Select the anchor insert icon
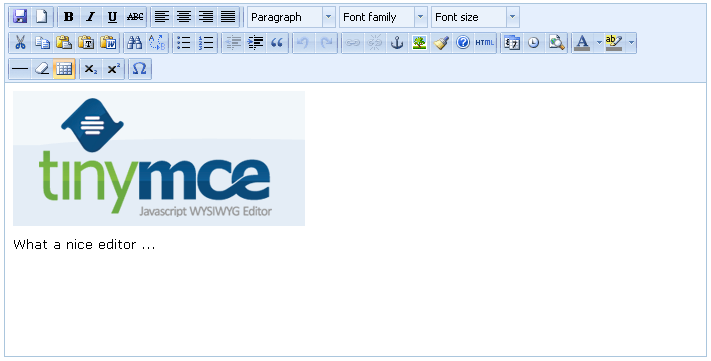Image resolution: width=711 pixels, height=361 pixels. click(x=397, y=43)
